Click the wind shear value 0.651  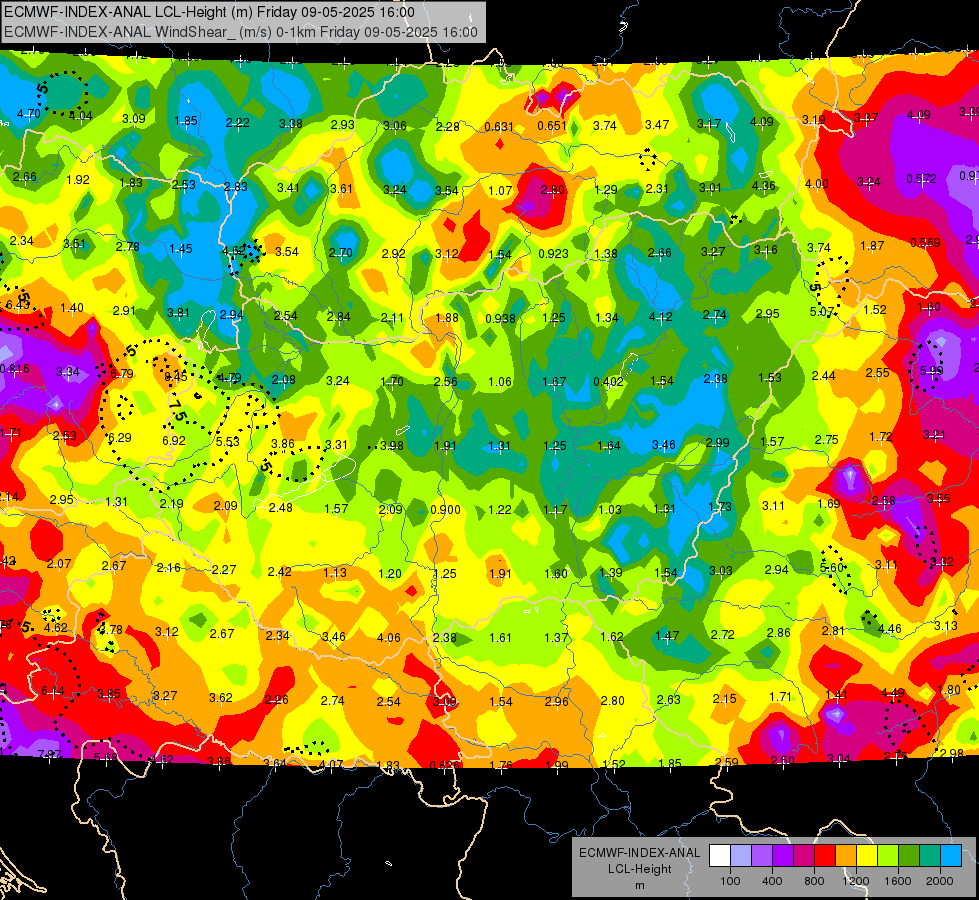(x=552, y=126)
